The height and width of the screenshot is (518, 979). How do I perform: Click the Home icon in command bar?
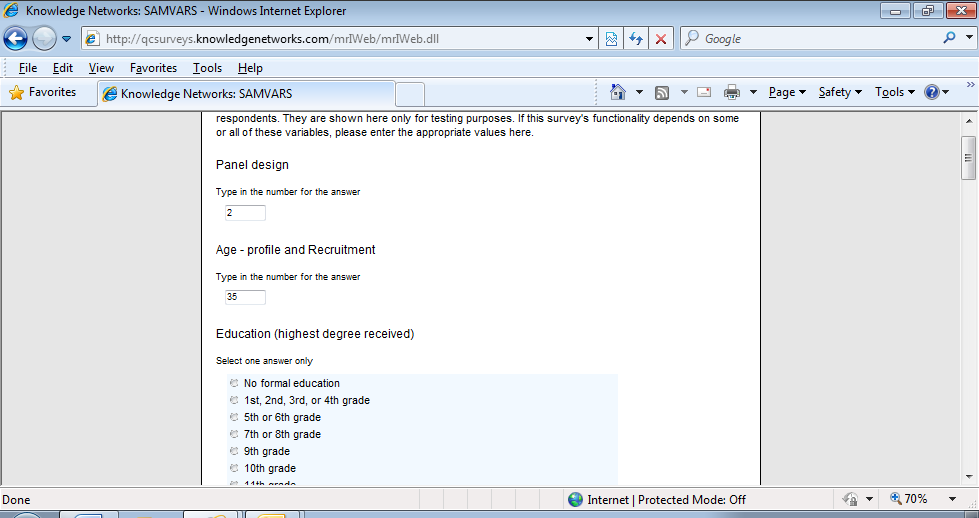tap(617, 92)
